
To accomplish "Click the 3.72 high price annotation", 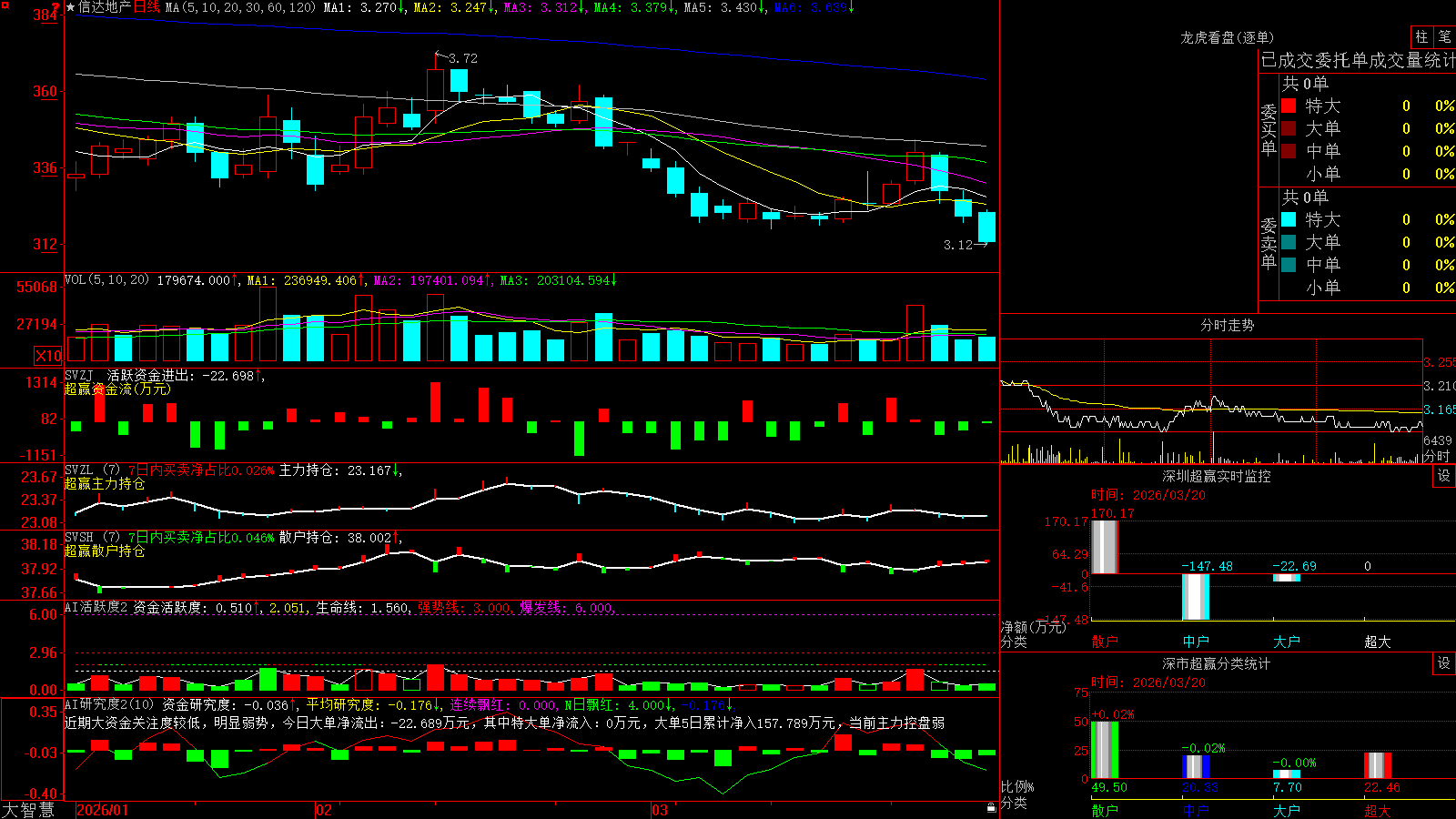I will click(x=463, y=58).
